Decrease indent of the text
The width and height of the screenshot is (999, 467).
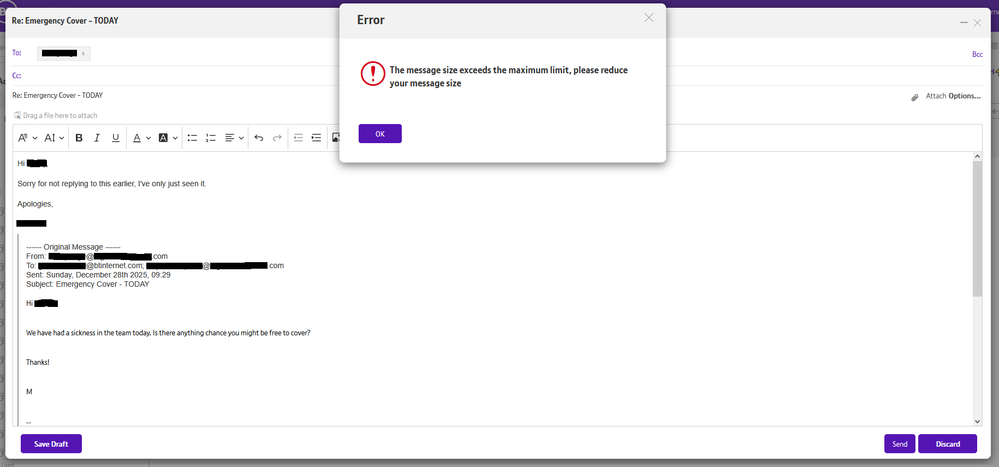298,138
